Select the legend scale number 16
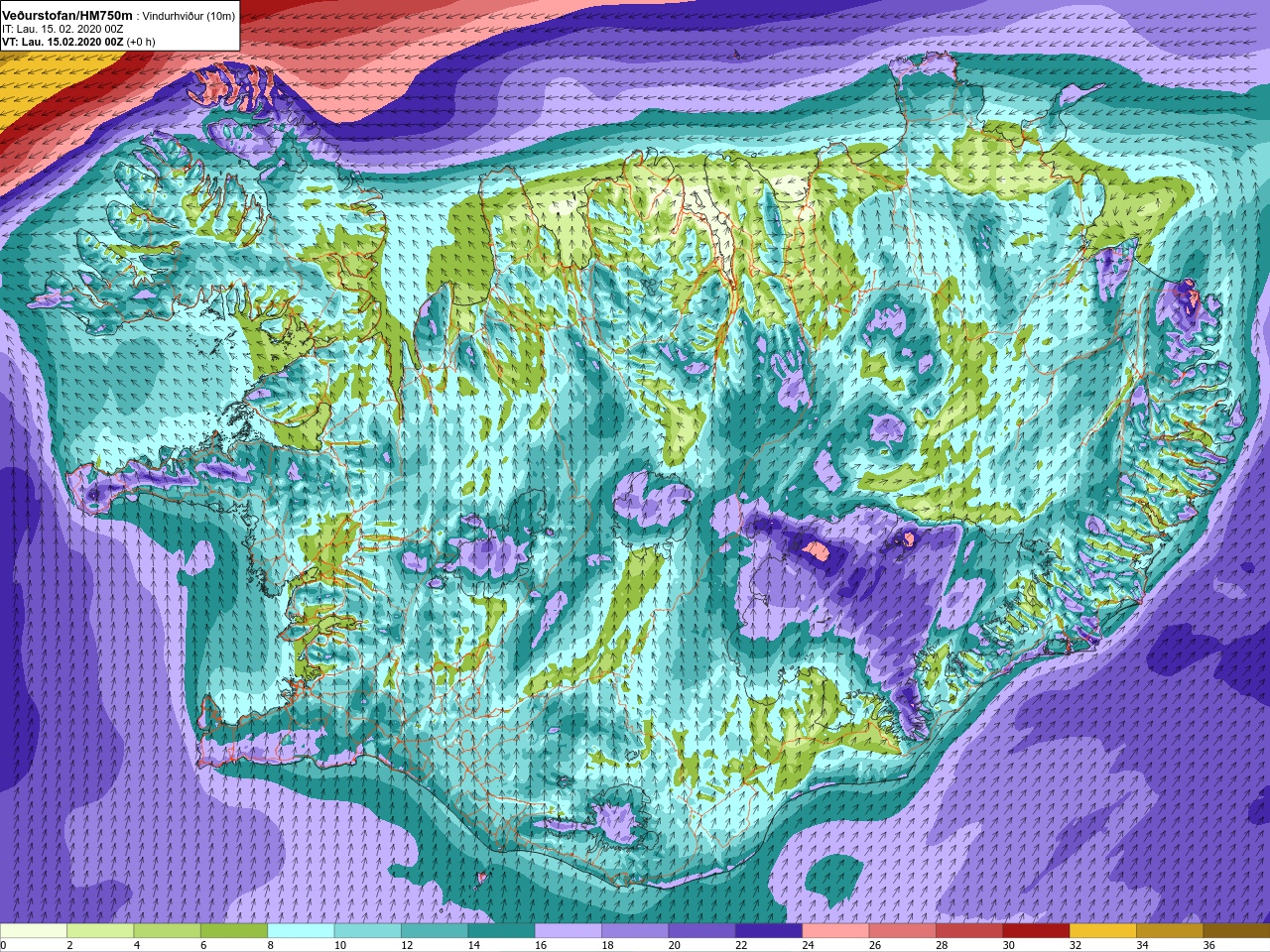The width and height of the screenshot is (1270, 952). (x=541, y=945)
